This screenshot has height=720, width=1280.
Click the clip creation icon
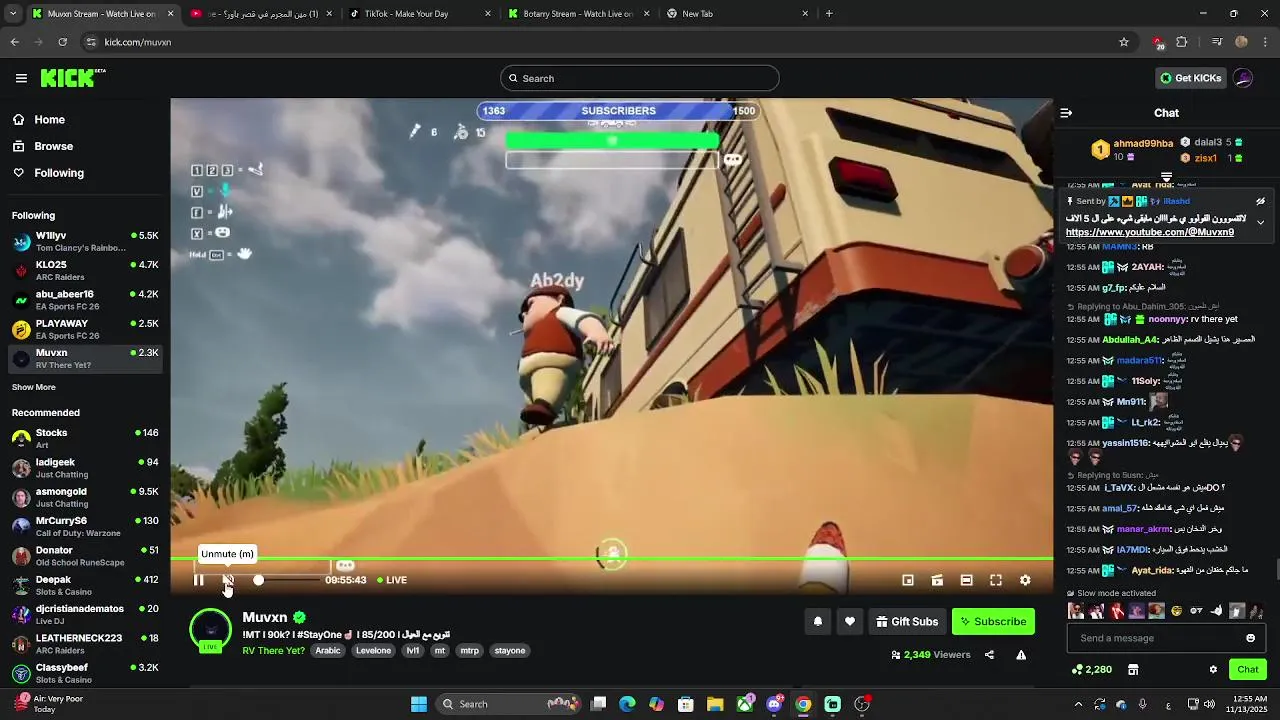(x=937, y=580)
